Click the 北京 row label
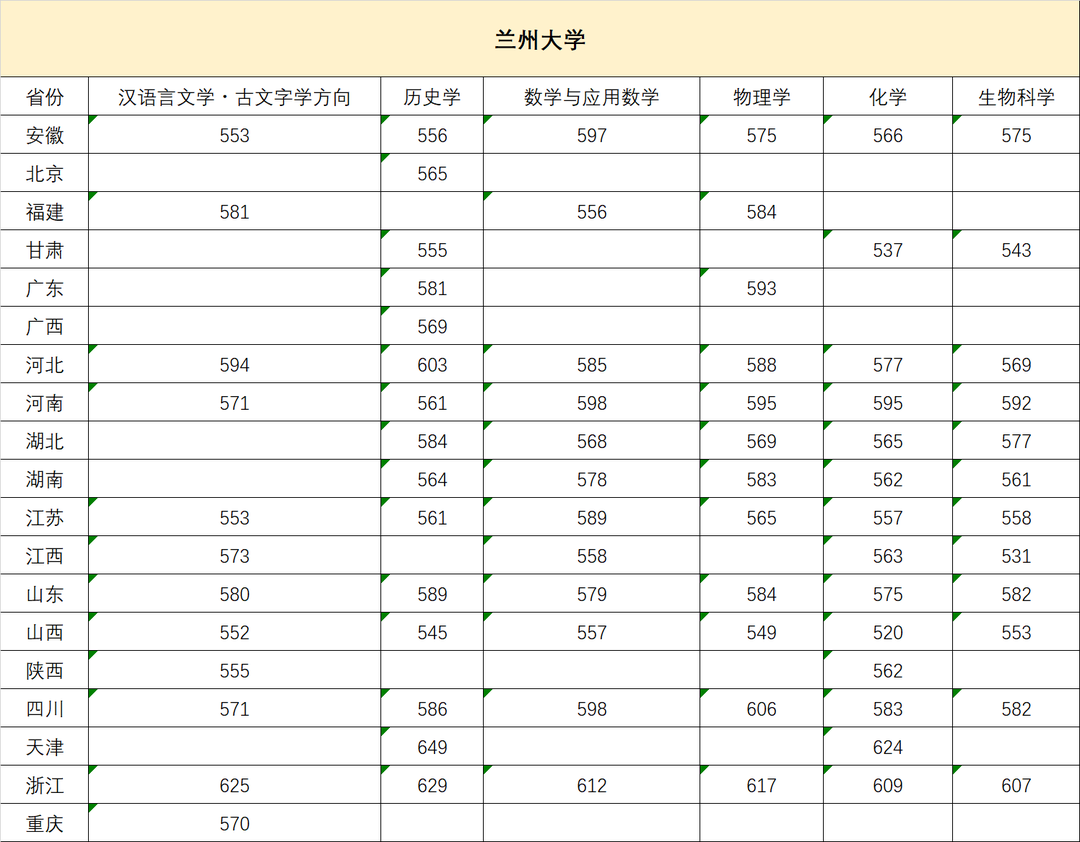The width and height of the screenshot is (1080, 842). (x=45, y=173)
